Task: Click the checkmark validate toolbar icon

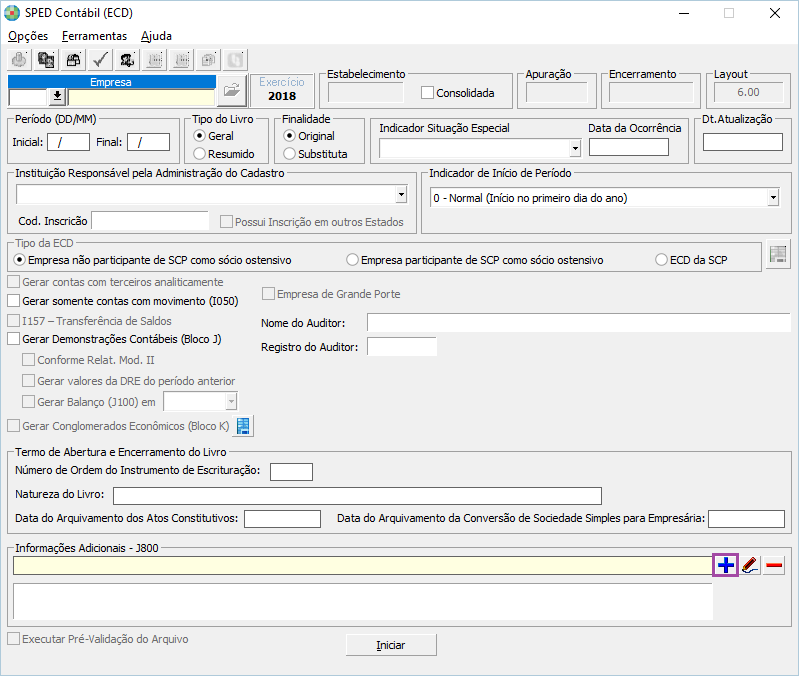Action: point(100,60)
